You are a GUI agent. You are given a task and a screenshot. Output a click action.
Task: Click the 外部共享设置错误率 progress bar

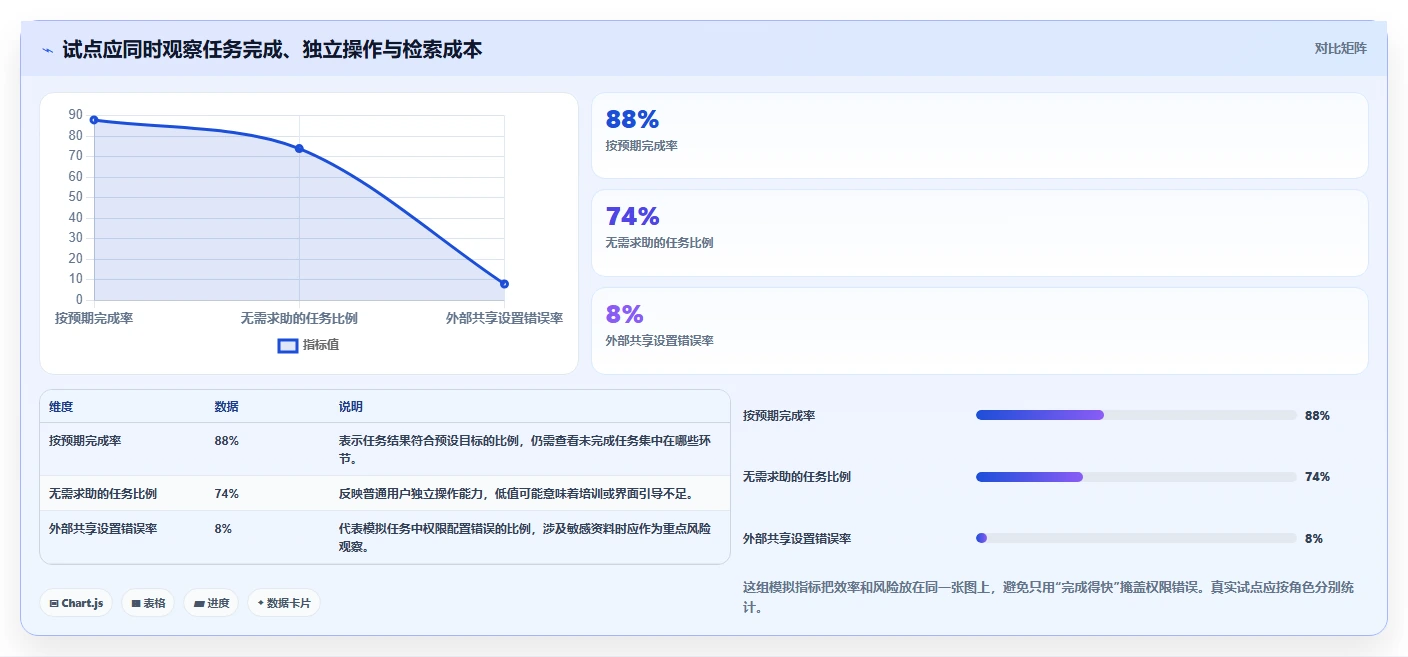[x=1136, y=538]
